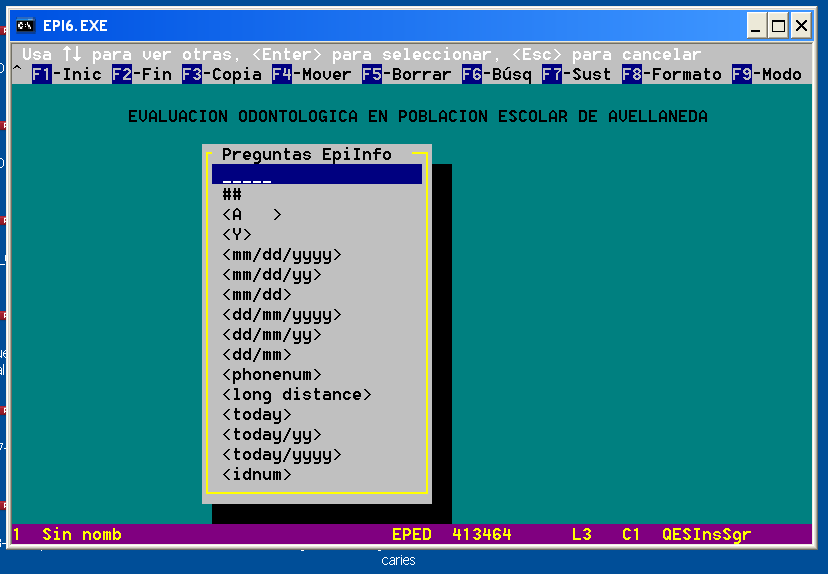The image size is (828, 574).
Task: Pick the <Y> yes/no field type
Action: [237, 234]
